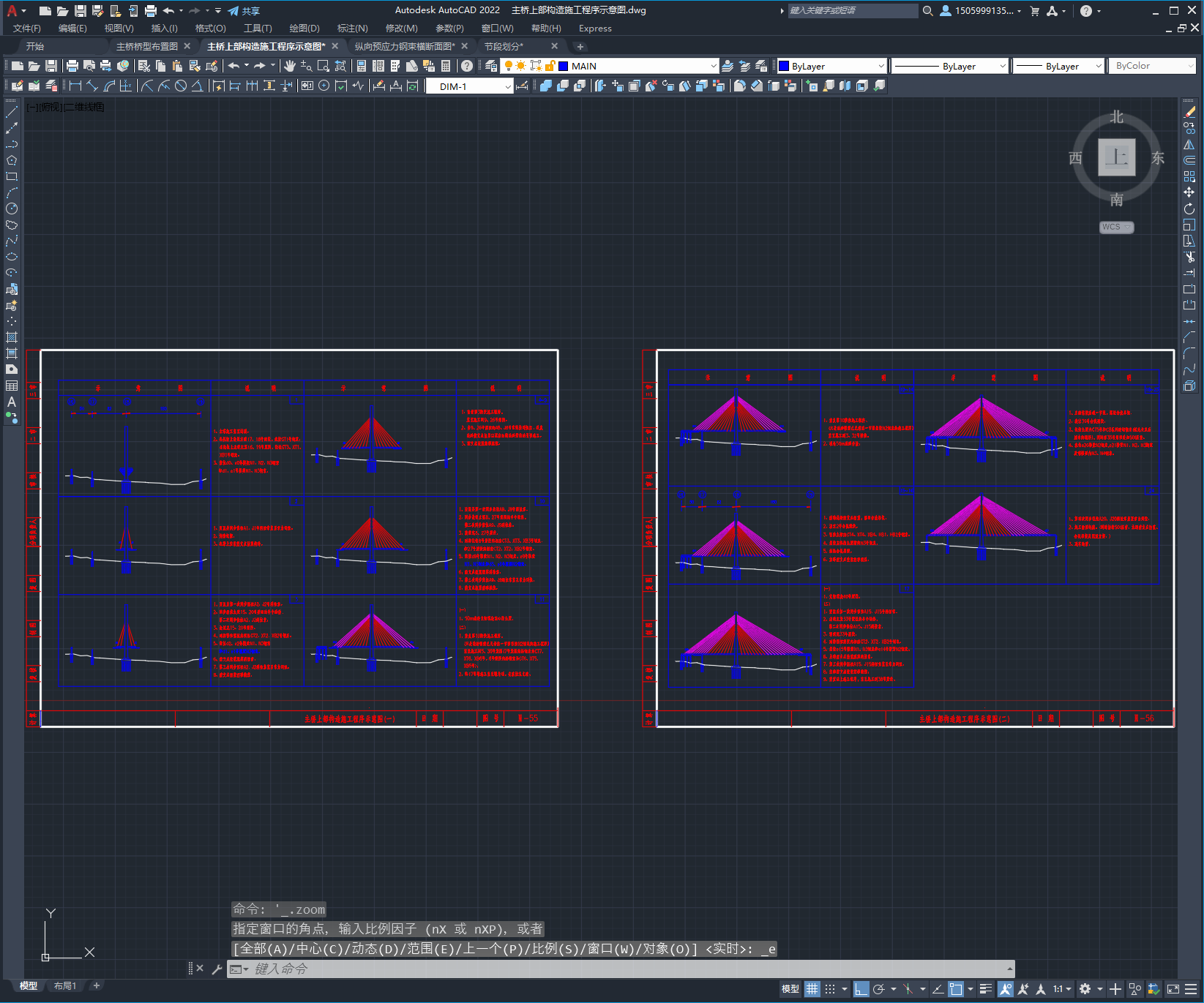Viewport: 1204px width, 1003px height.
Task: Toggle snap mode dots in status bar
Action: 829,989
